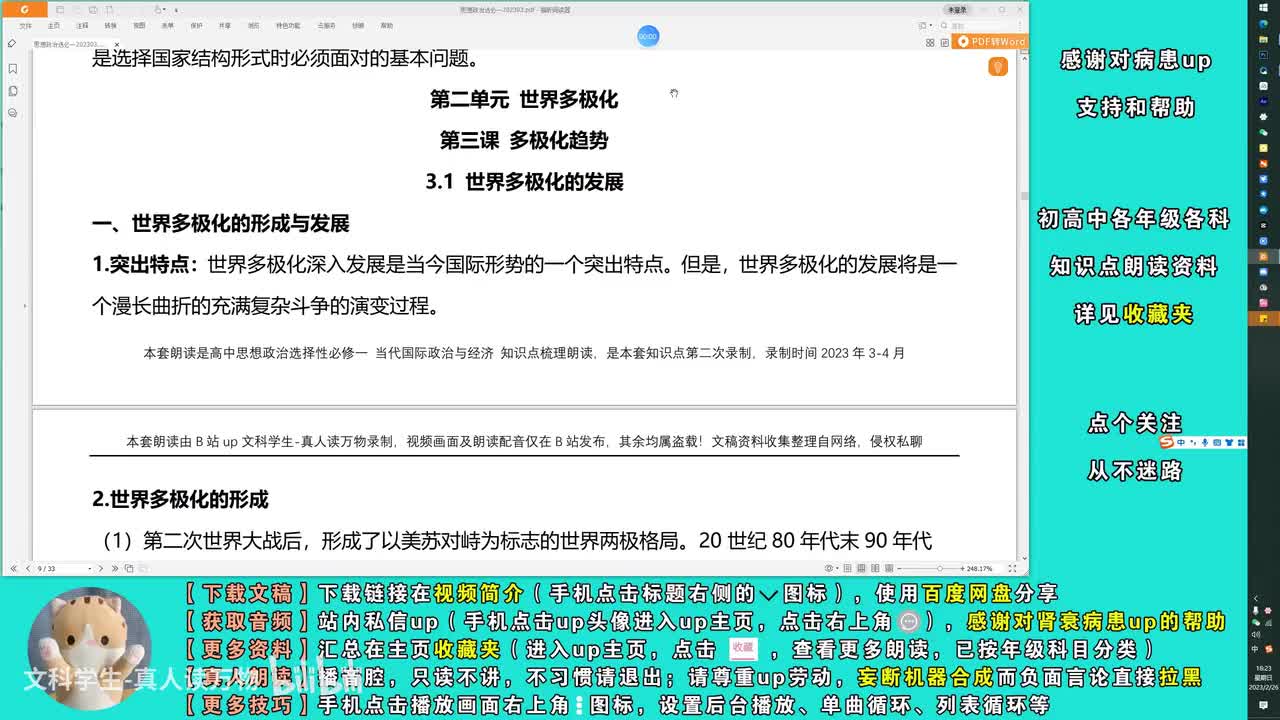Image resolution: width=1280 pixels, height=720 pixels.
Task: Click the blue 00:00 timer circle
Action: coord(648,36)
